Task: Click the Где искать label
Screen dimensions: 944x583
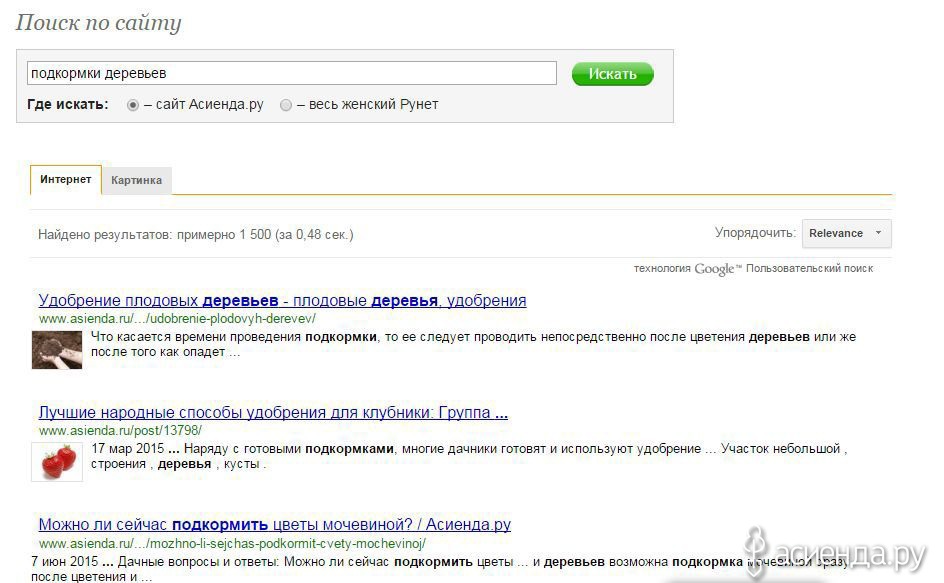Action: coord(67,104)
